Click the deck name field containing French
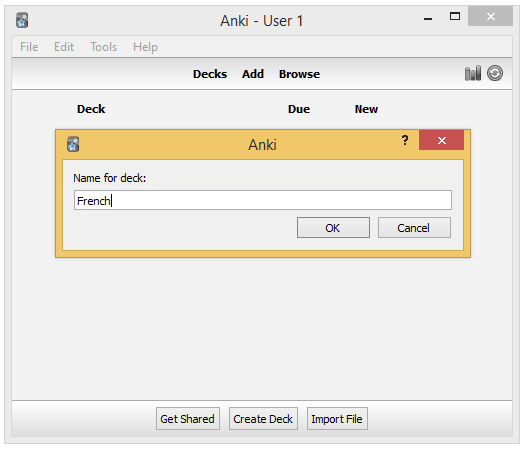 263,200
